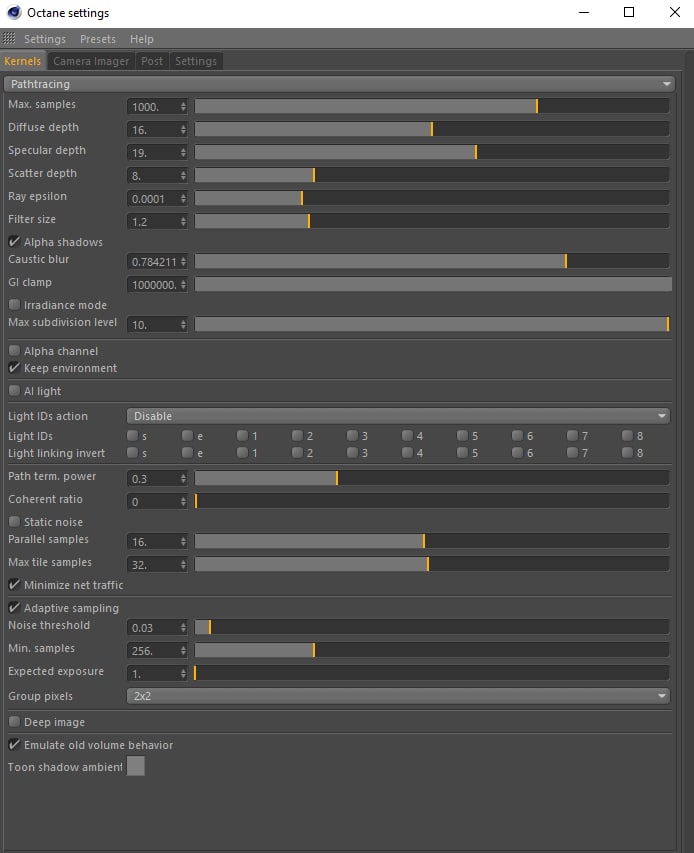Viewport: 694px width, 853px height.
Task: Check Light linking invert checkbox labeled e
Action: pyautogui.click(x=187, y=453)
